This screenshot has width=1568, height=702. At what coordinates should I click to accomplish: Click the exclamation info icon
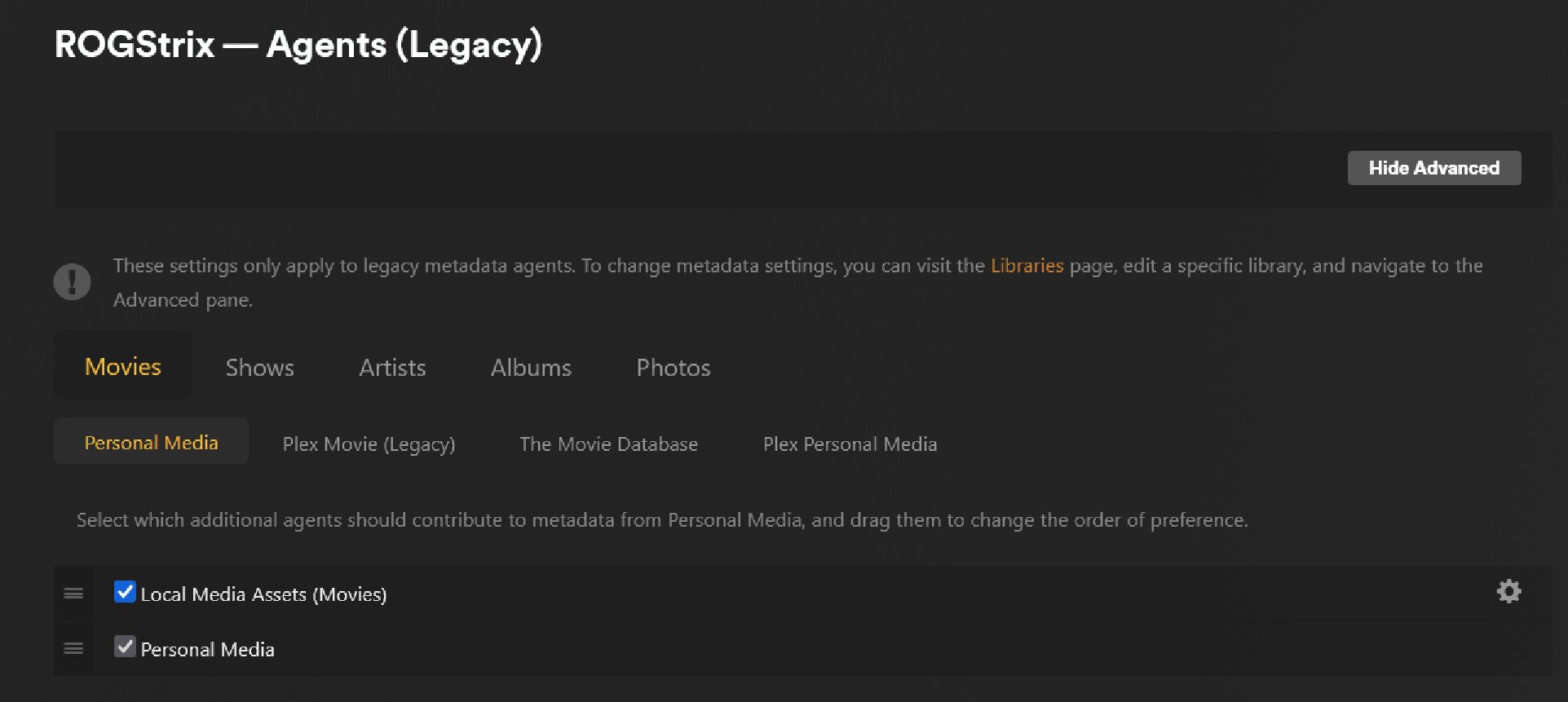tap(72, 282)
